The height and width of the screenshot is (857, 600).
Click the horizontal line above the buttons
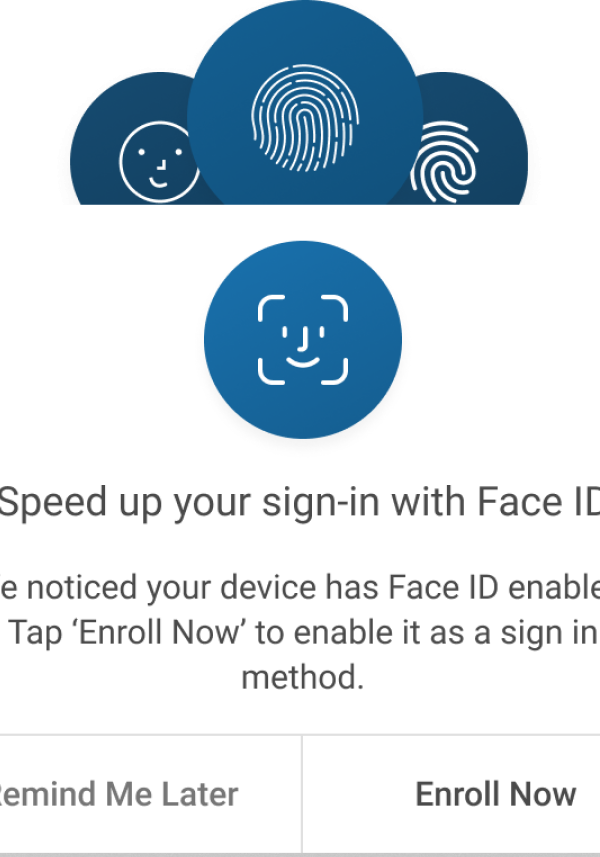pyautogui.click(x=300, y=735)
